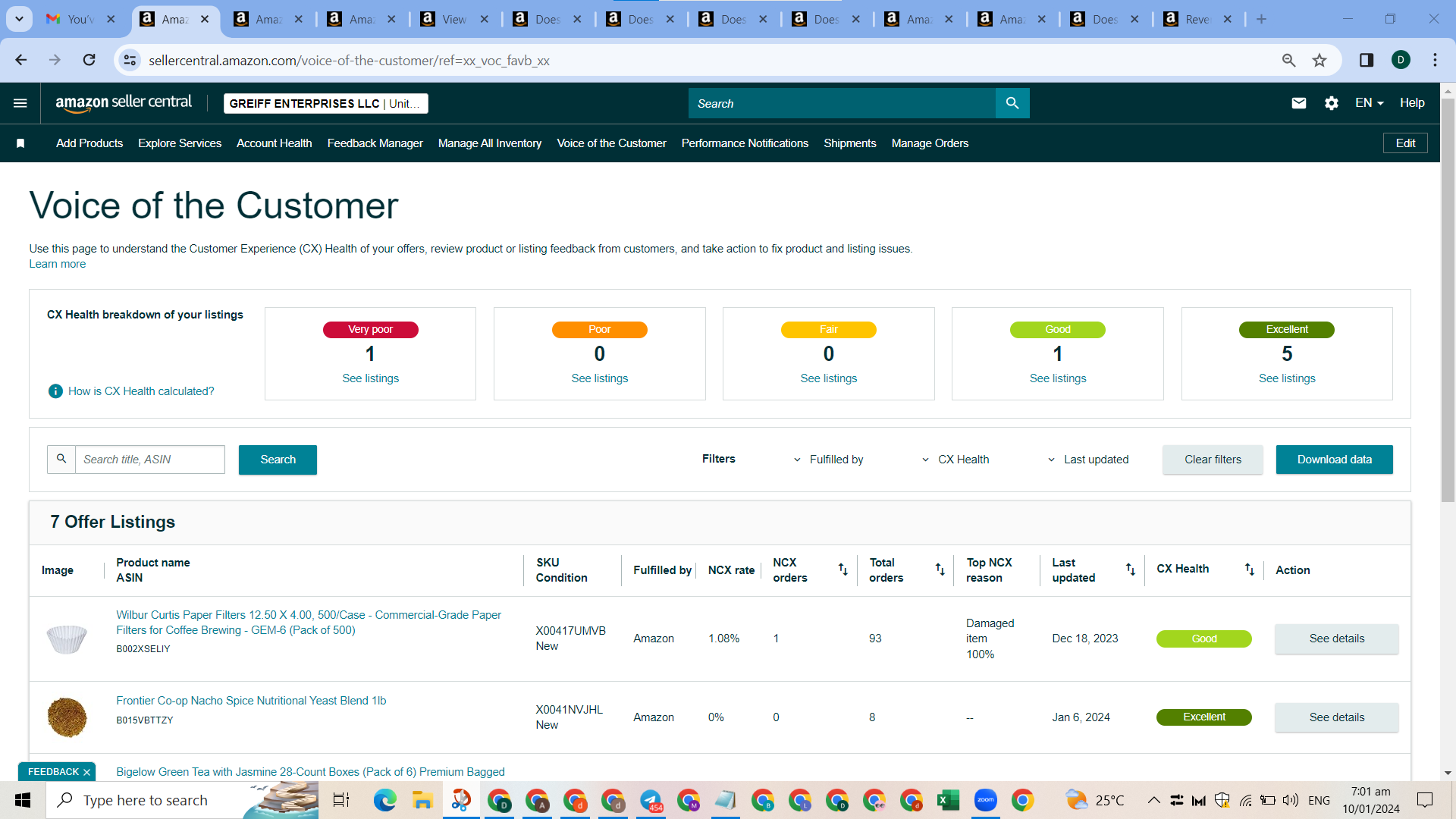Go to Shipments menu item
This screenshot has width=1456, height=819.
pos(850,143)
